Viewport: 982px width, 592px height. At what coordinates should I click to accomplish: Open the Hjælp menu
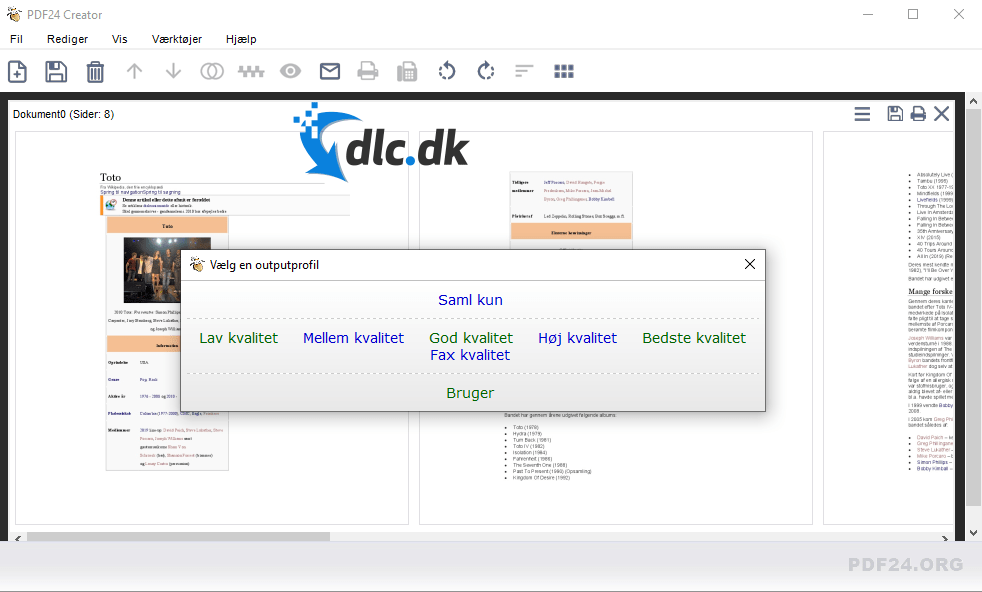(241, 39)
